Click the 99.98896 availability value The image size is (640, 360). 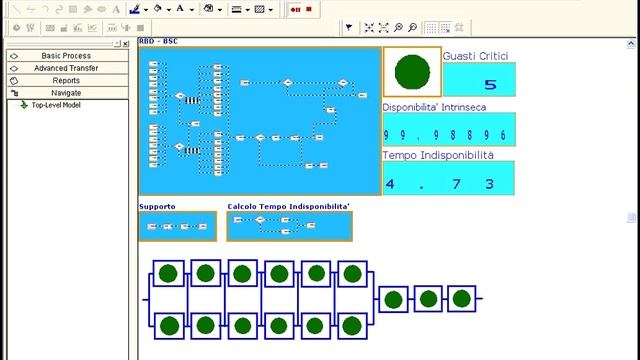click(x=449, y=129)
